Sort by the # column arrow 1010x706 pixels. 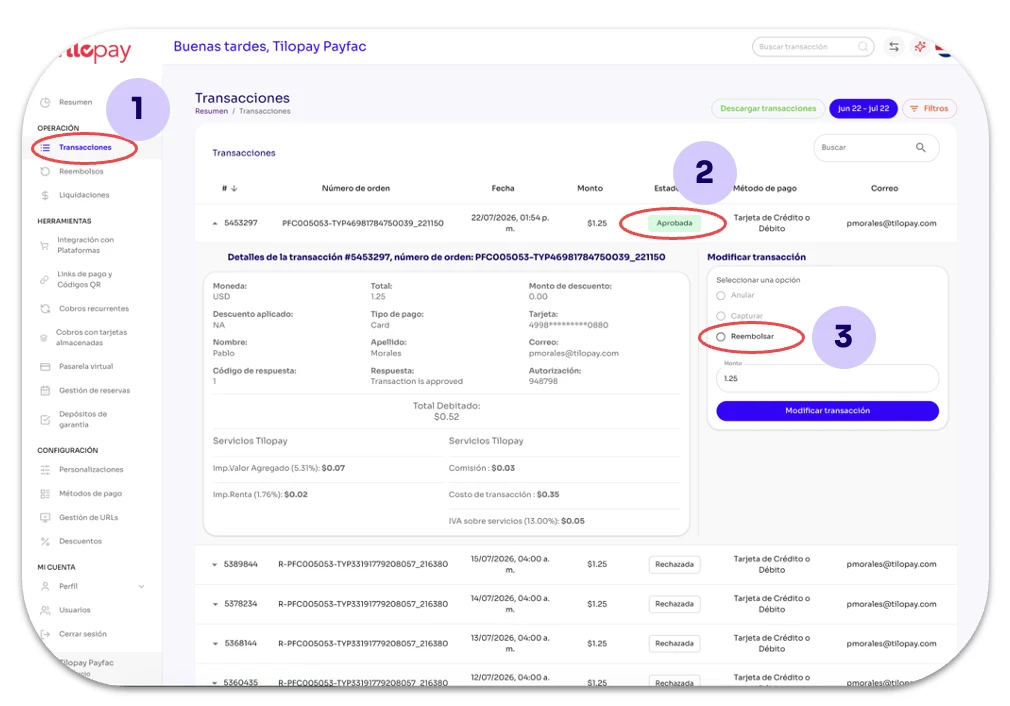click(234, 189)
